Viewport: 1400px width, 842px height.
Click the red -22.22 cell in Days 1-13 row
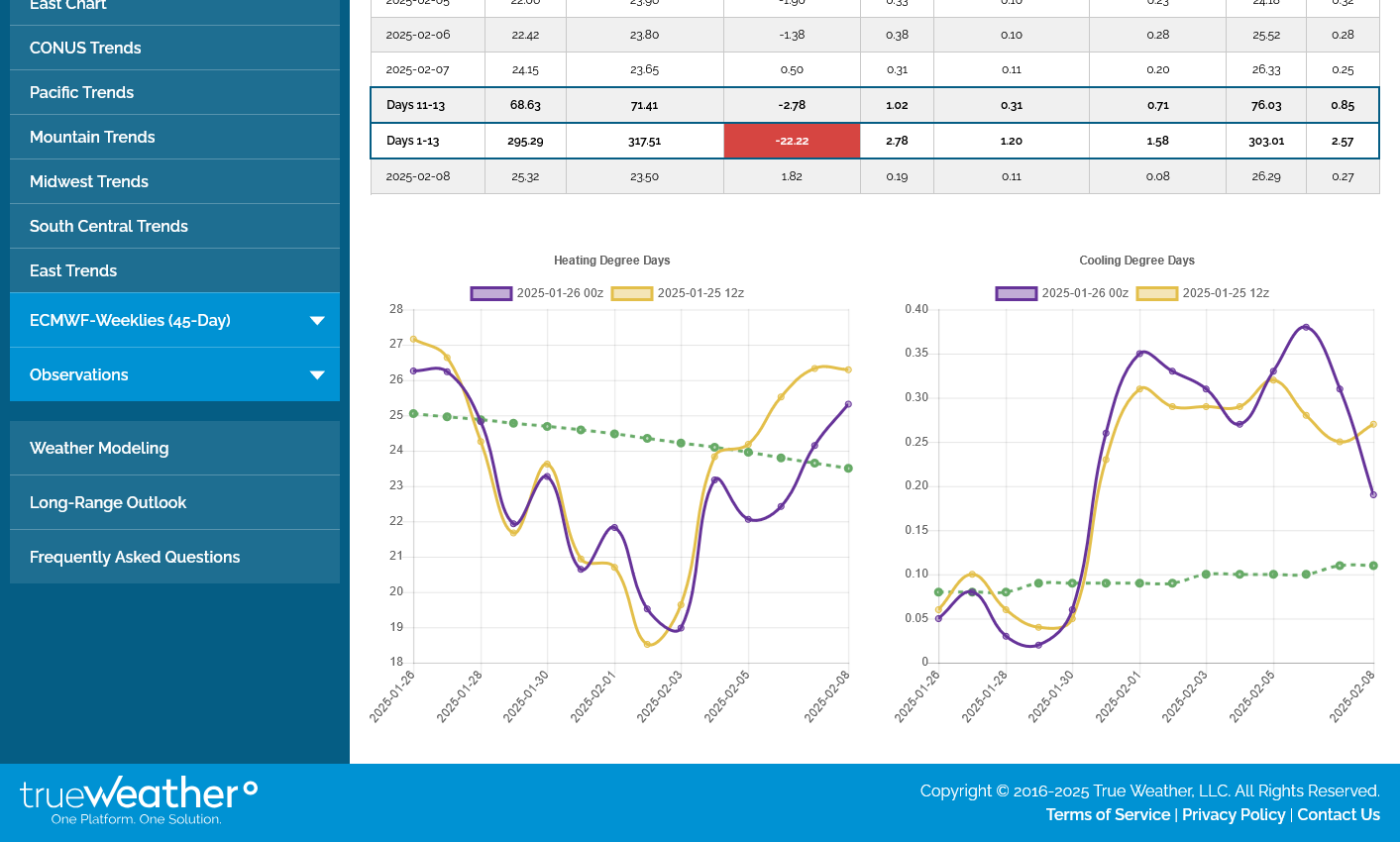click(792, 141)
